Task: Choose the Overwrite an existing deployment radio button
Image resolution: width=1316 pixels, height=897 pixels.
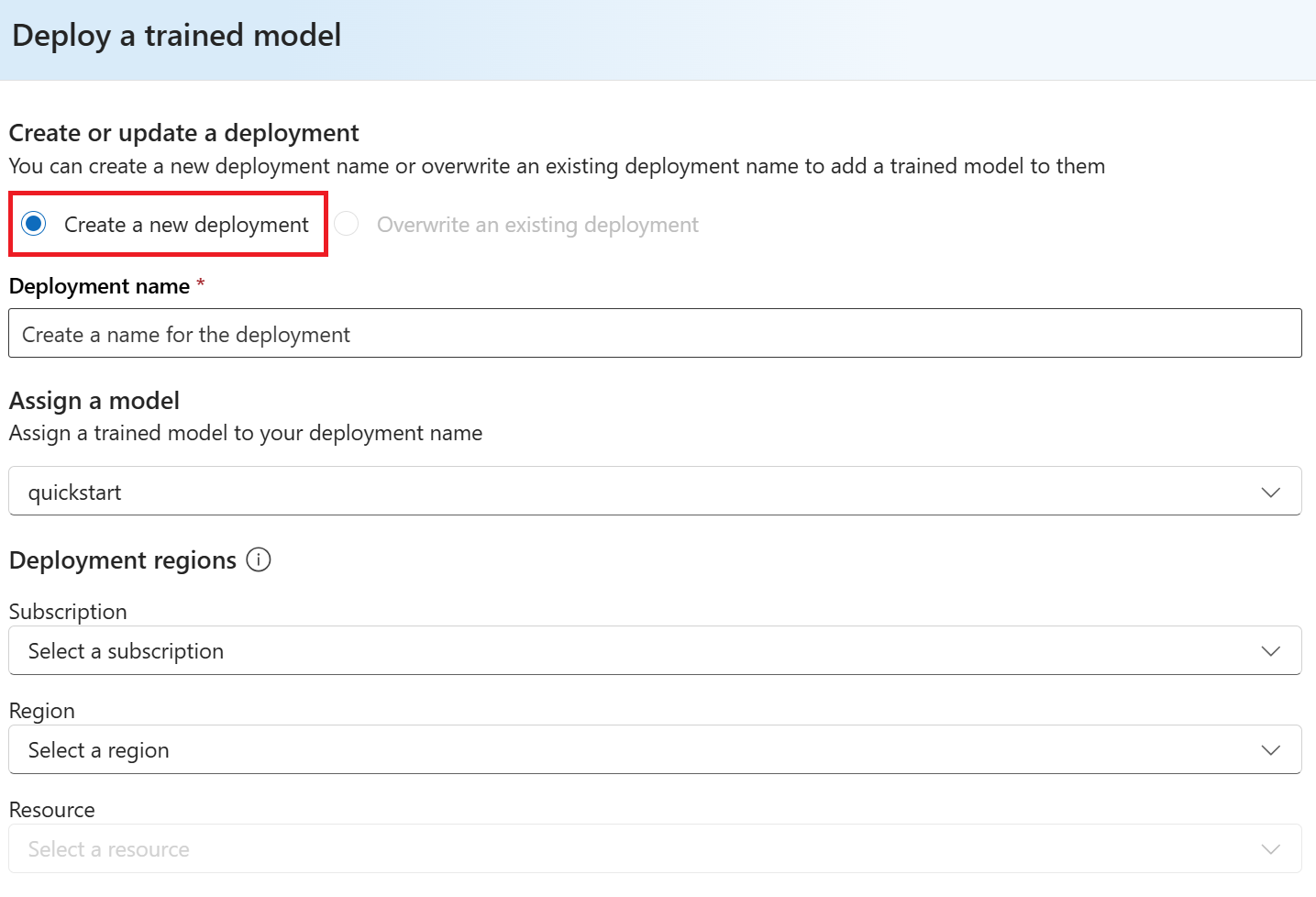Action: point(346,224)
